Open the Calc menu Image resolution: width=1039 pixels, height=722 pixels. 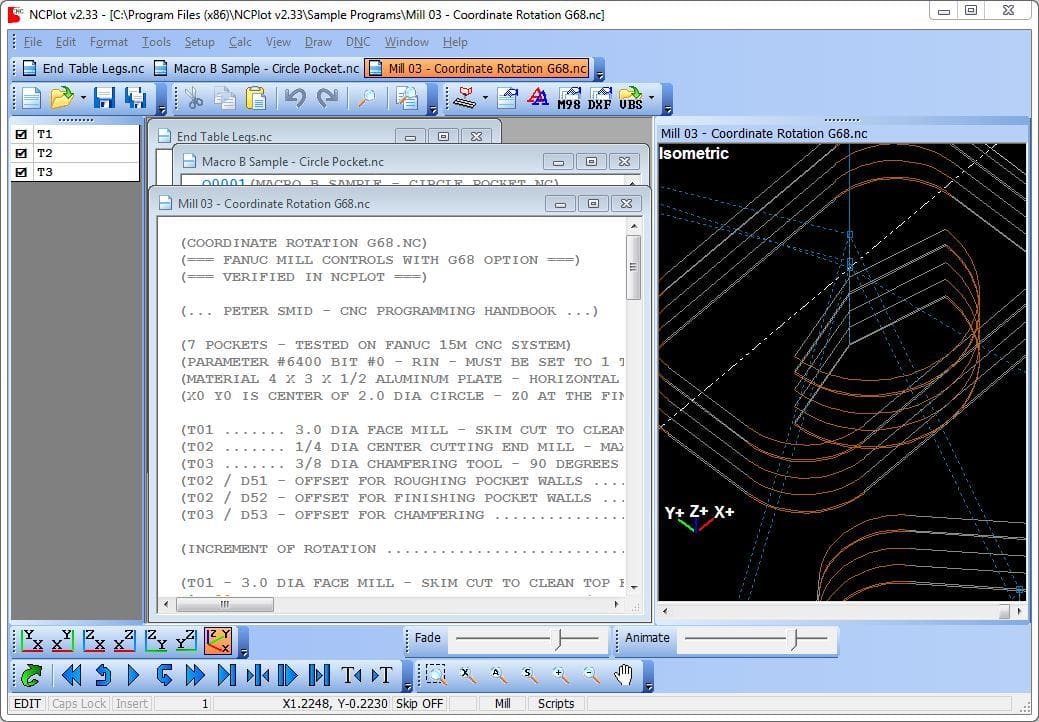pos(240,42)
